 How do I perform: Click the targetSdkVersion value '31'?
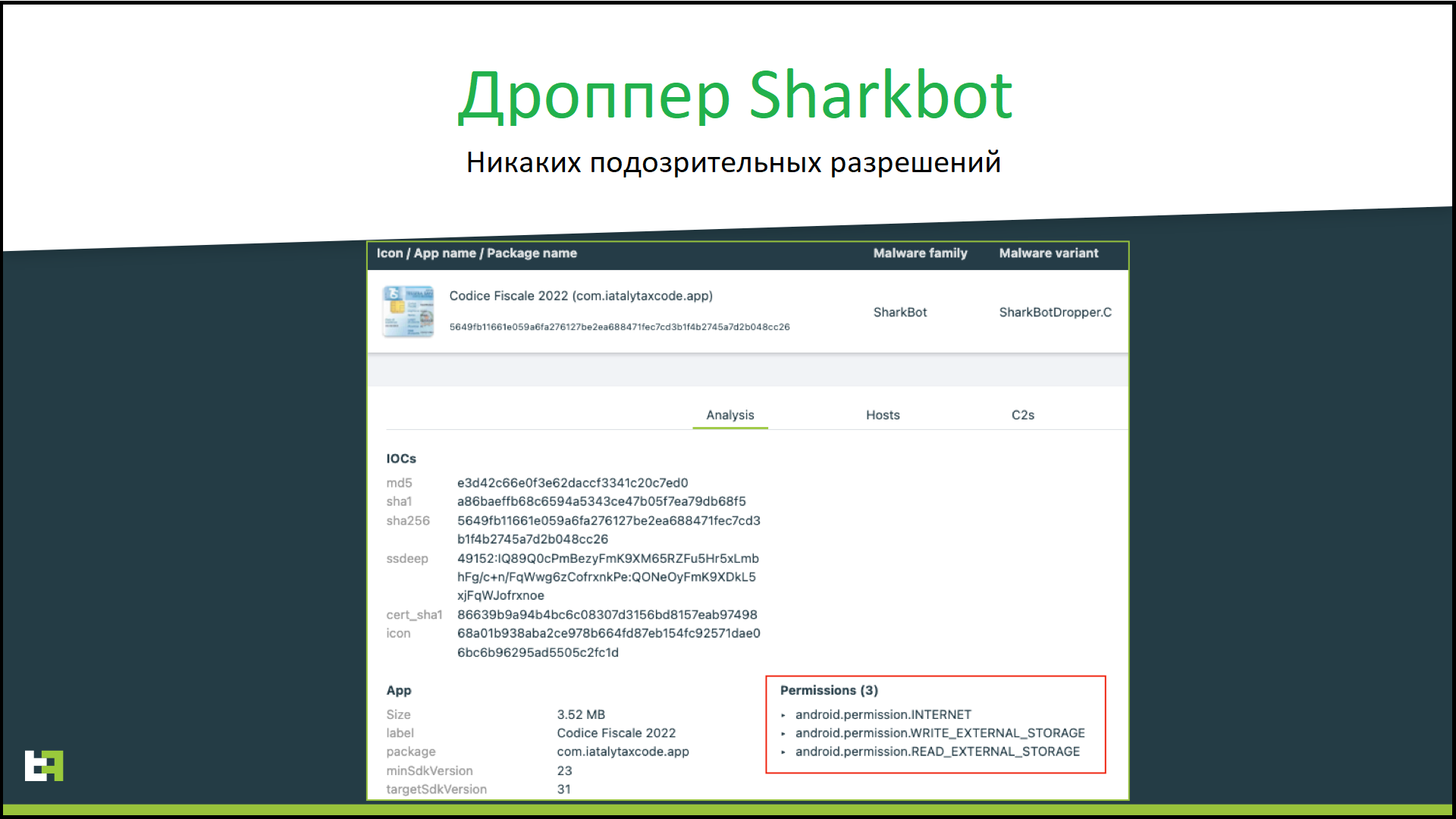(x=563, y=789)
